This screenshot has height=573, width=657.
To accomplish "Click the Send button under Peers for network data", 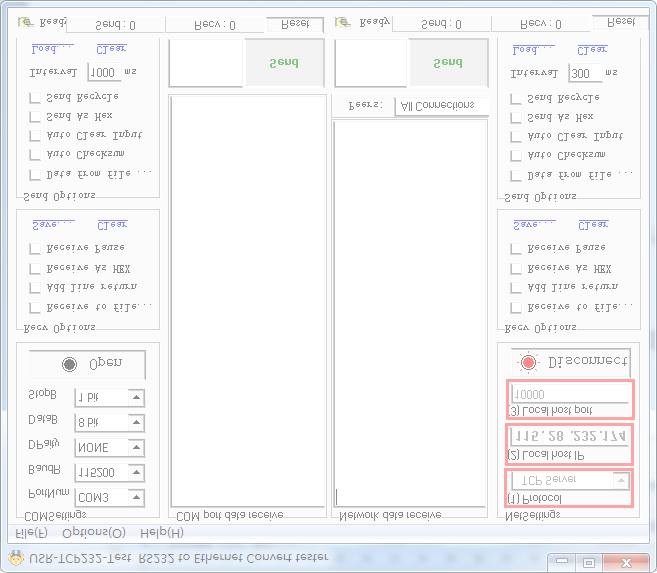I will [448, 63].
